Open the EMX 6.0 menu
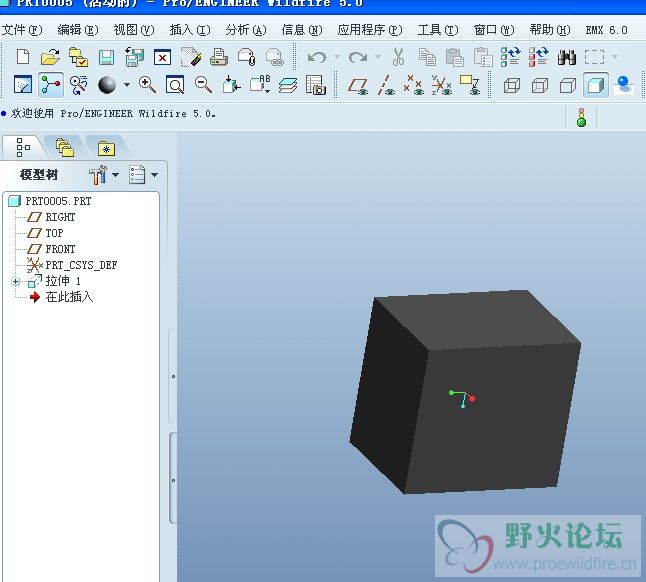 point(606,30)
